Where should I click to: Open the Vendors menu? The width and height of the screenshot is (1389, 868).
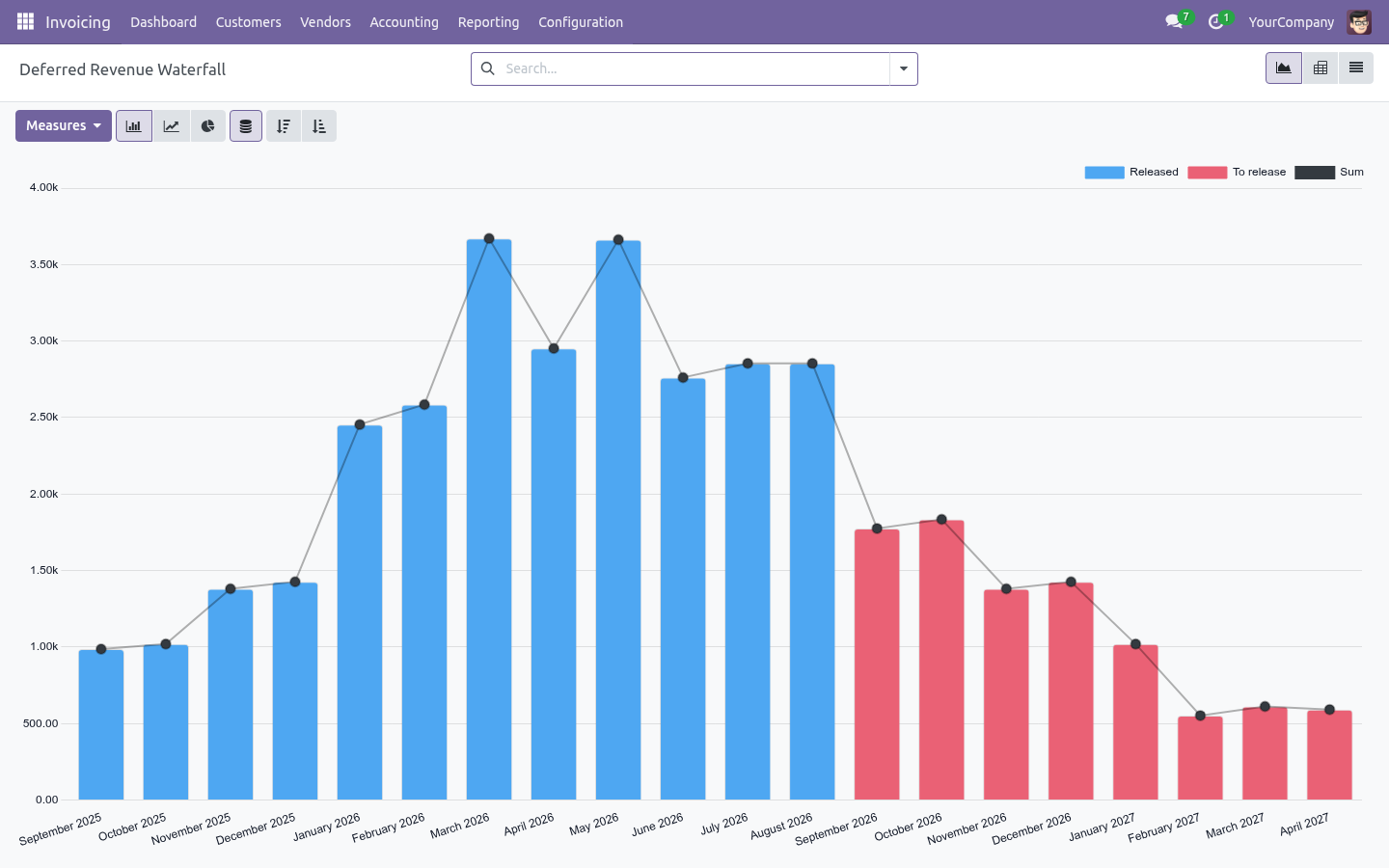pos(325,21)
